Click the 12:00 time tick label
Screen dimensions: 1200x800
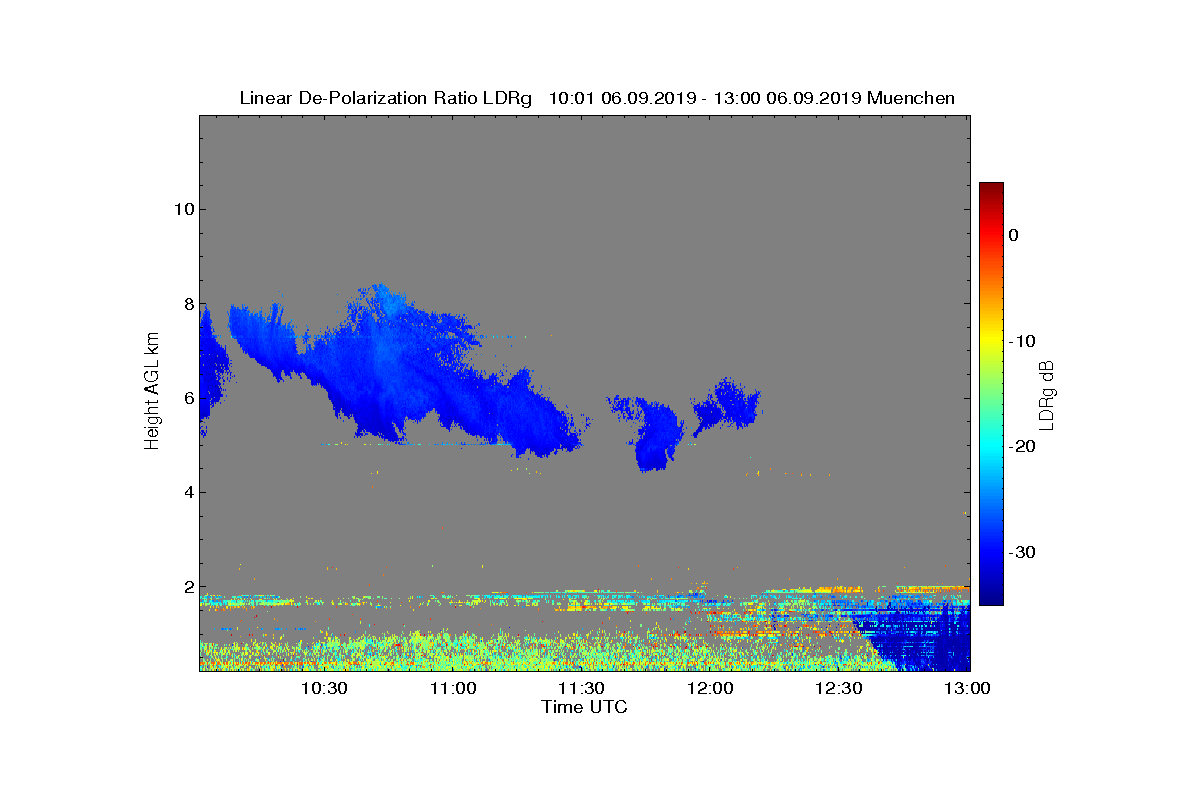click(x=710, y=688)
